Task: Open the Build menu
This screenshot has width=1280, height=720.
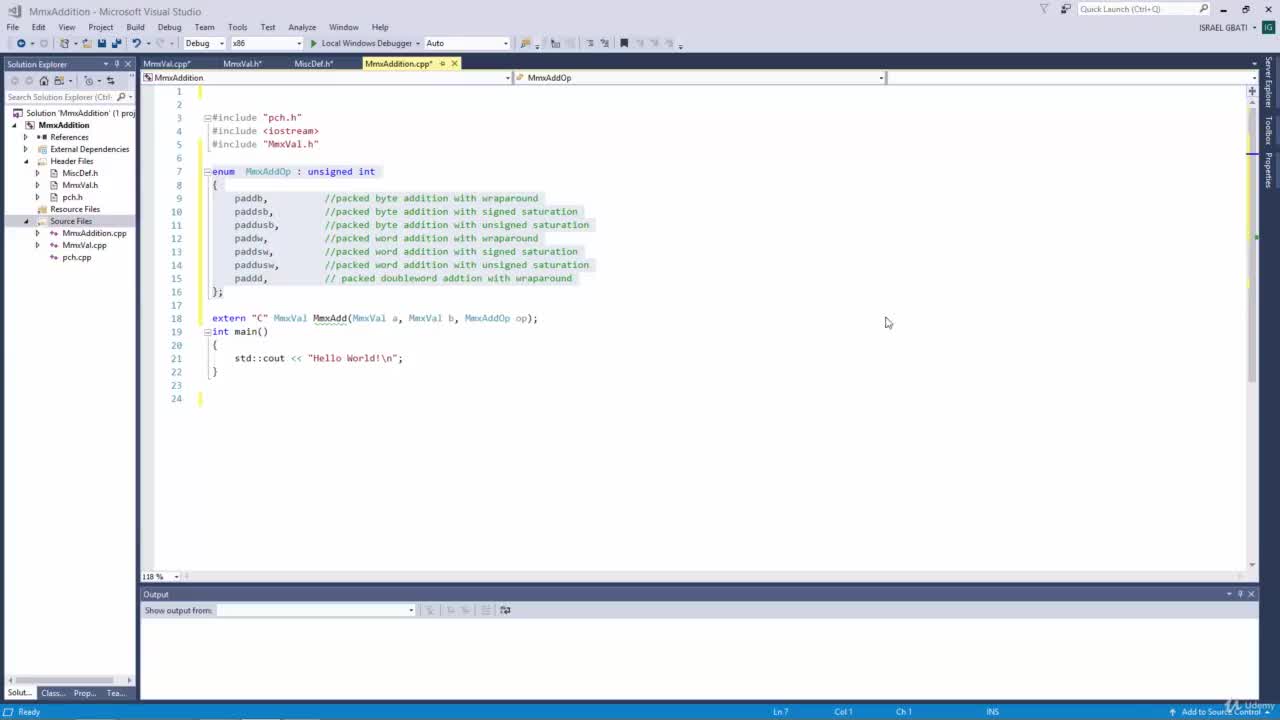Action: 135,27
